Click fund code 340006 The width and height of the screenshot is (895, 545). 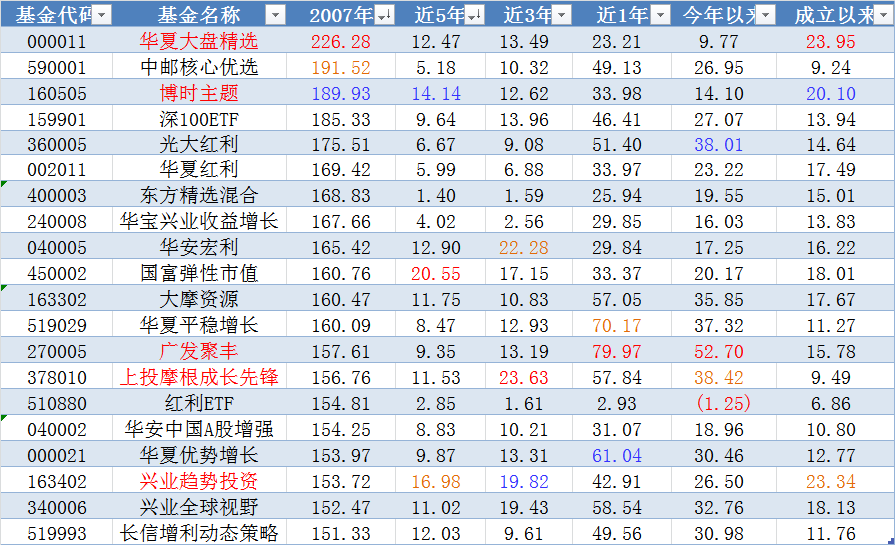(x=57, y=508)
